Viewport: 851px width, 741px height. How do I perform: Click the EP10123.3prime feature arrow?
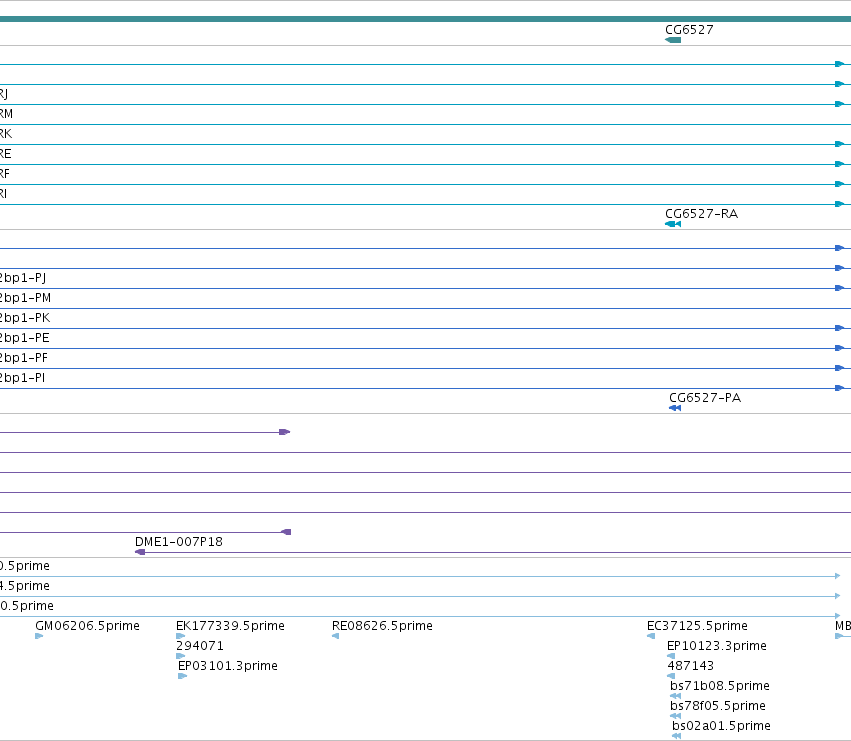[x=671, y=656]
